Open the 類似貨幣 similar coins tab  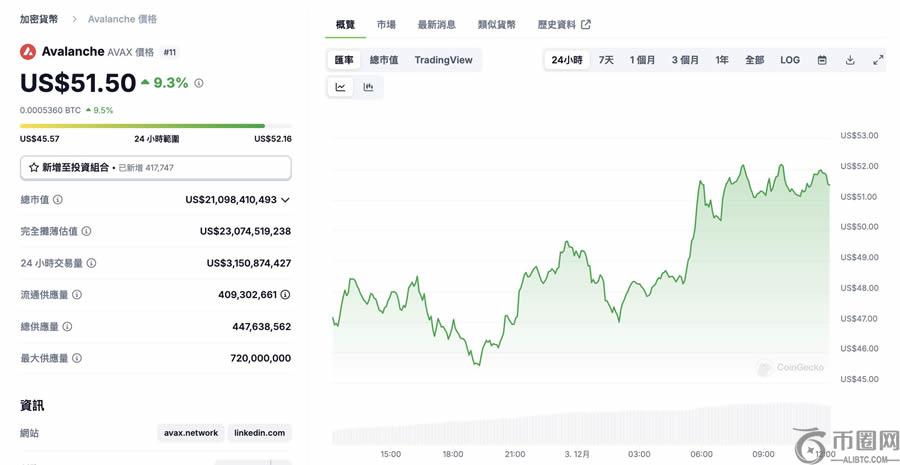(x=496, y=25)
